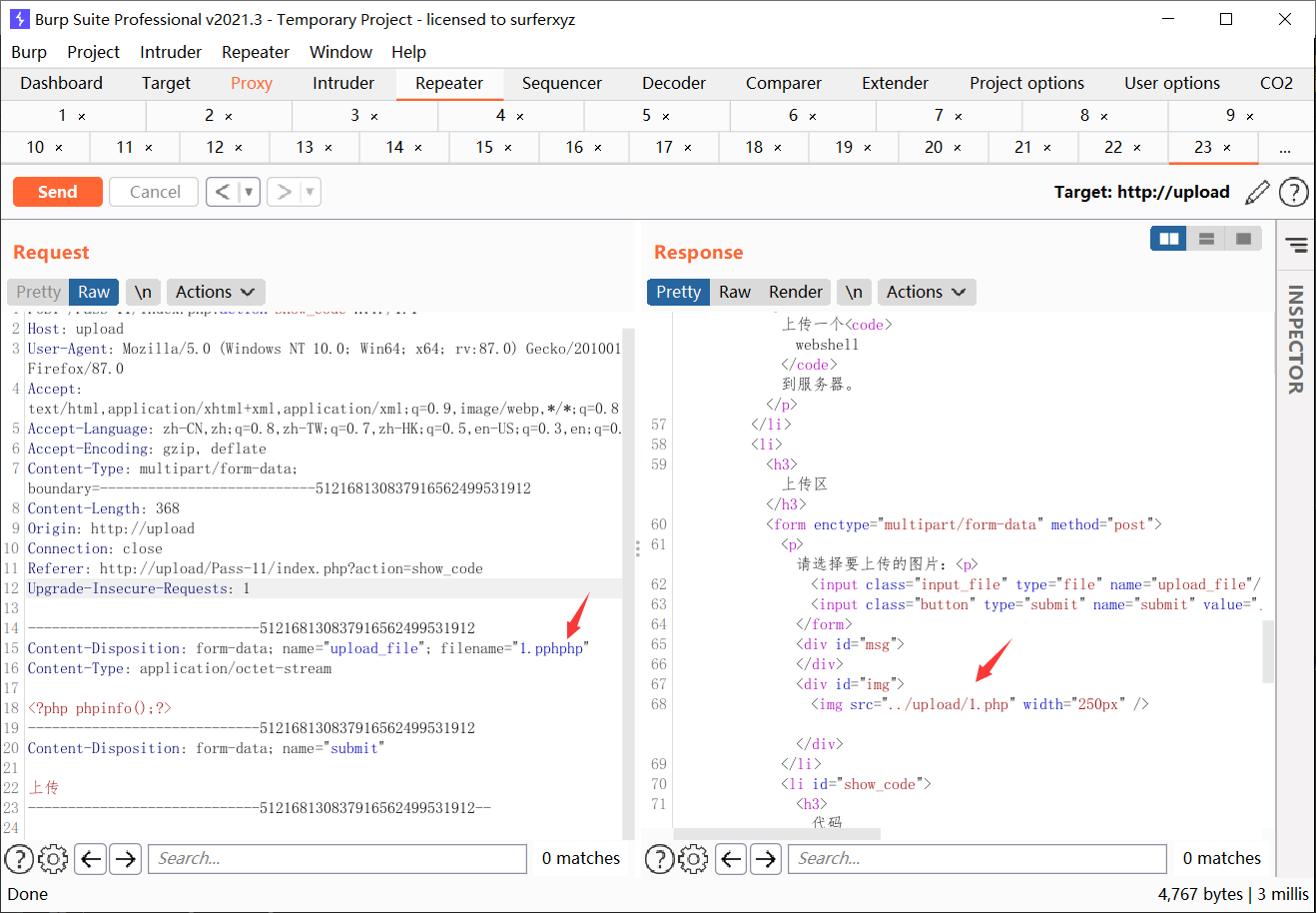The width and height of the screenshot is (1316, 913).
Task: Close Repeater tab 10
Action: click(x=59, y=148)
